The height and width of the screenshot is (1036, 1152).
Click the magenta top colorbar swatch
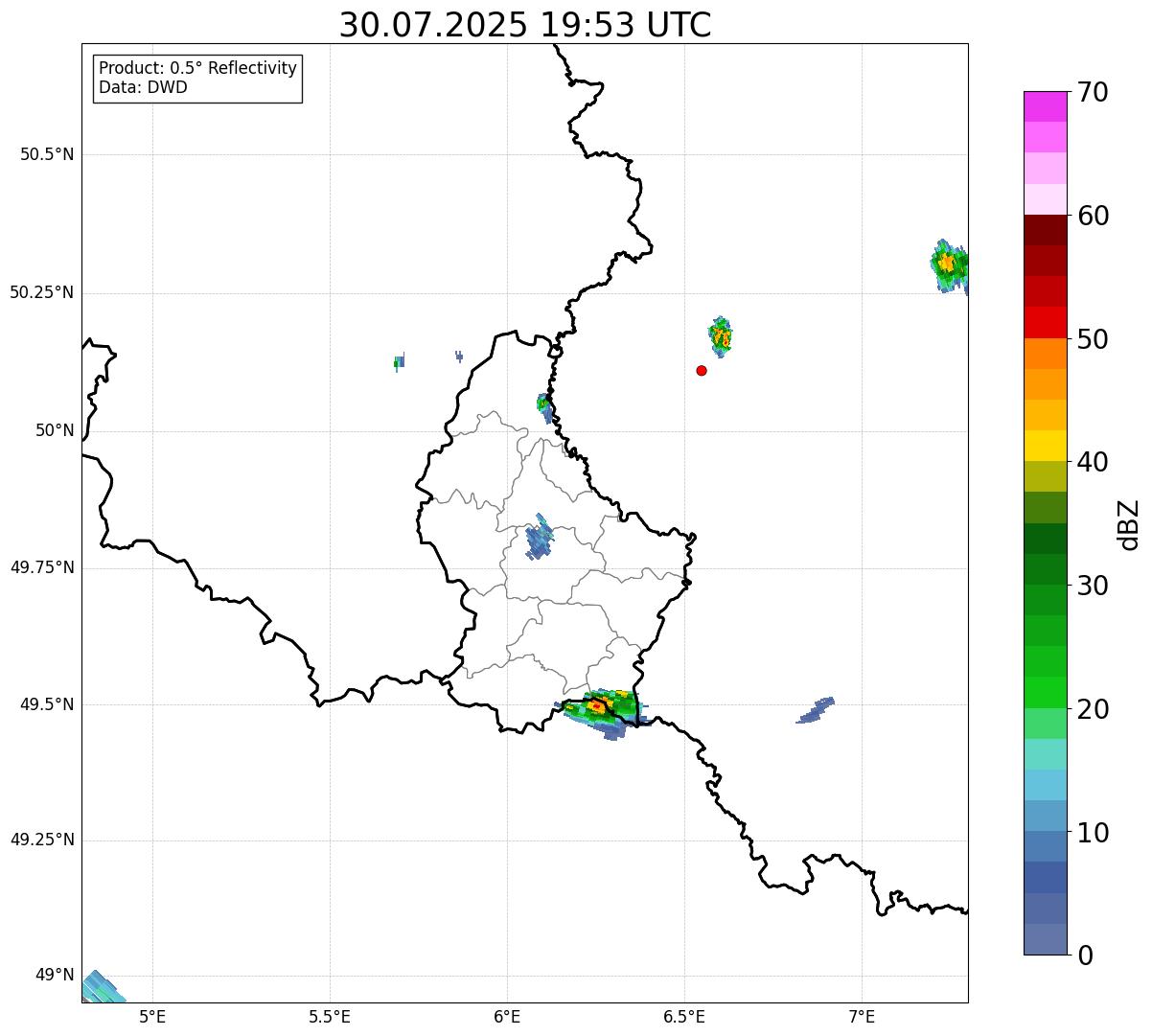pyautogui.click(x=1045, y=106)
